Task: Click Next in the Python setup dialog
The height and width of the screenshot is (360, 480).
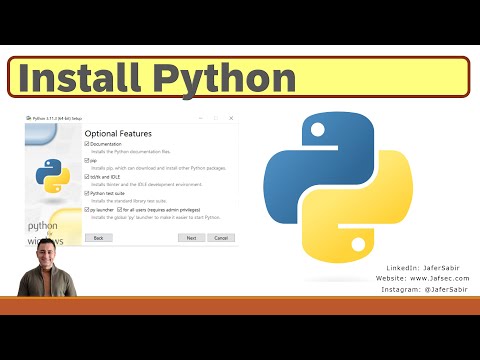Action: coord(191,238)
